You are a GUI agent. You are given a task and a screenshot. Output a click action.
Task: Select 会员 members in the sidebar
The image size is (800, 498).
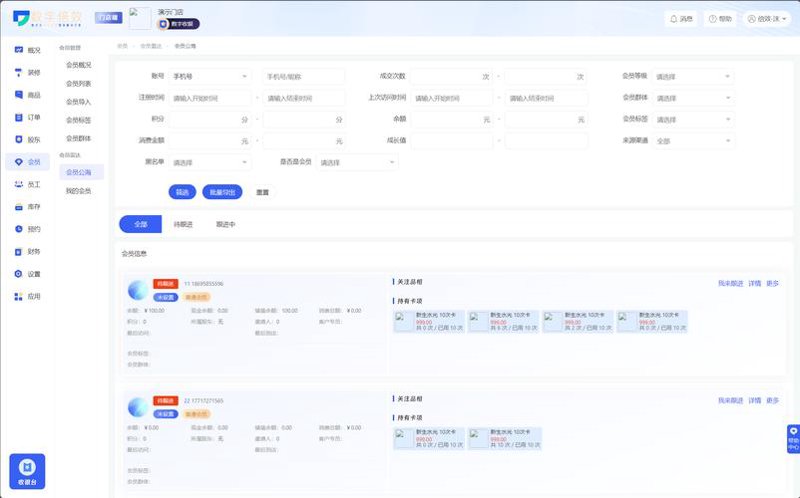27,162
